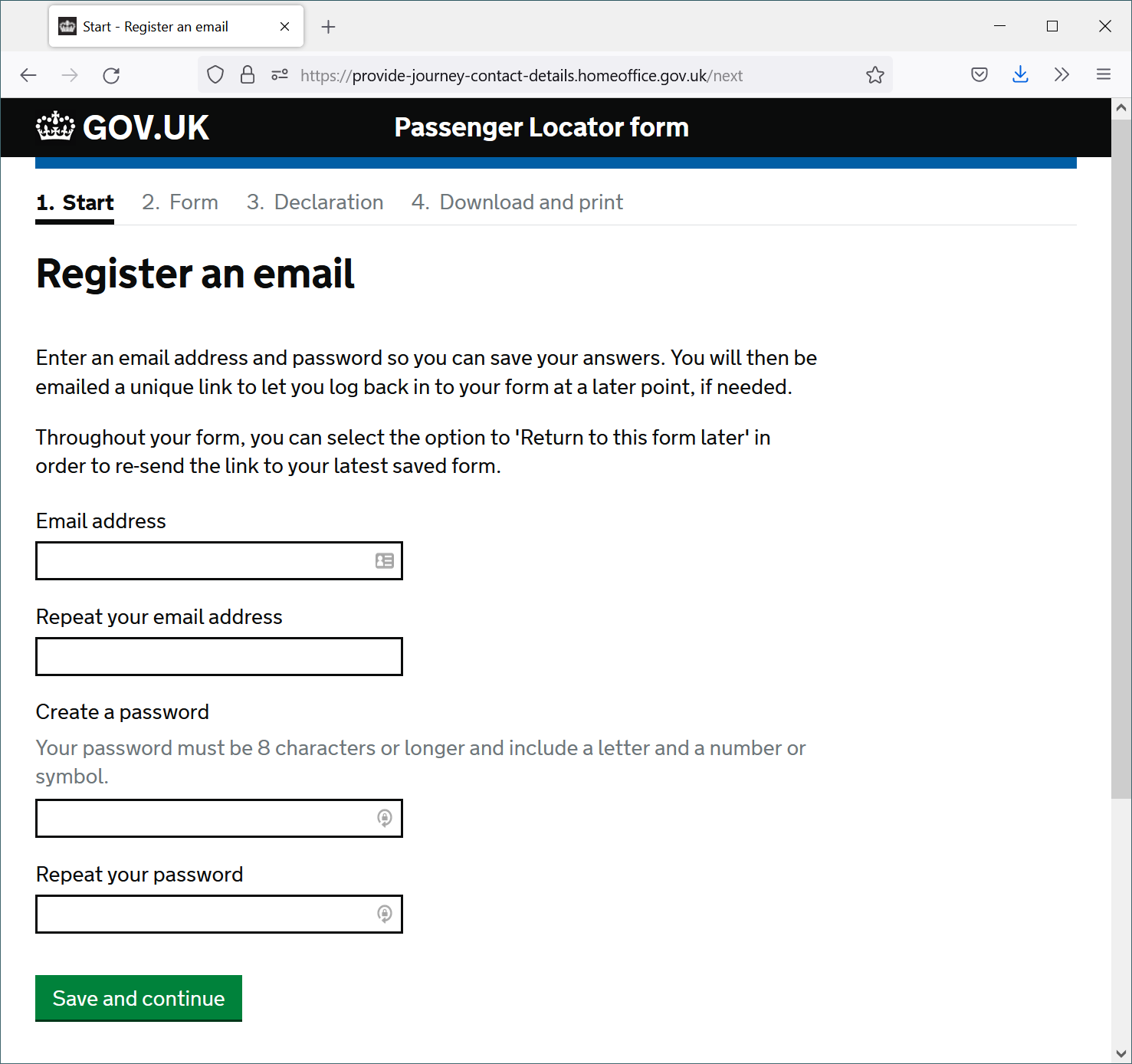Image resolution: width=1132 pixels, height=1064 pixels.
Task: Click the page vertical scrollbar thumb
Action: tap(1121, 458)
